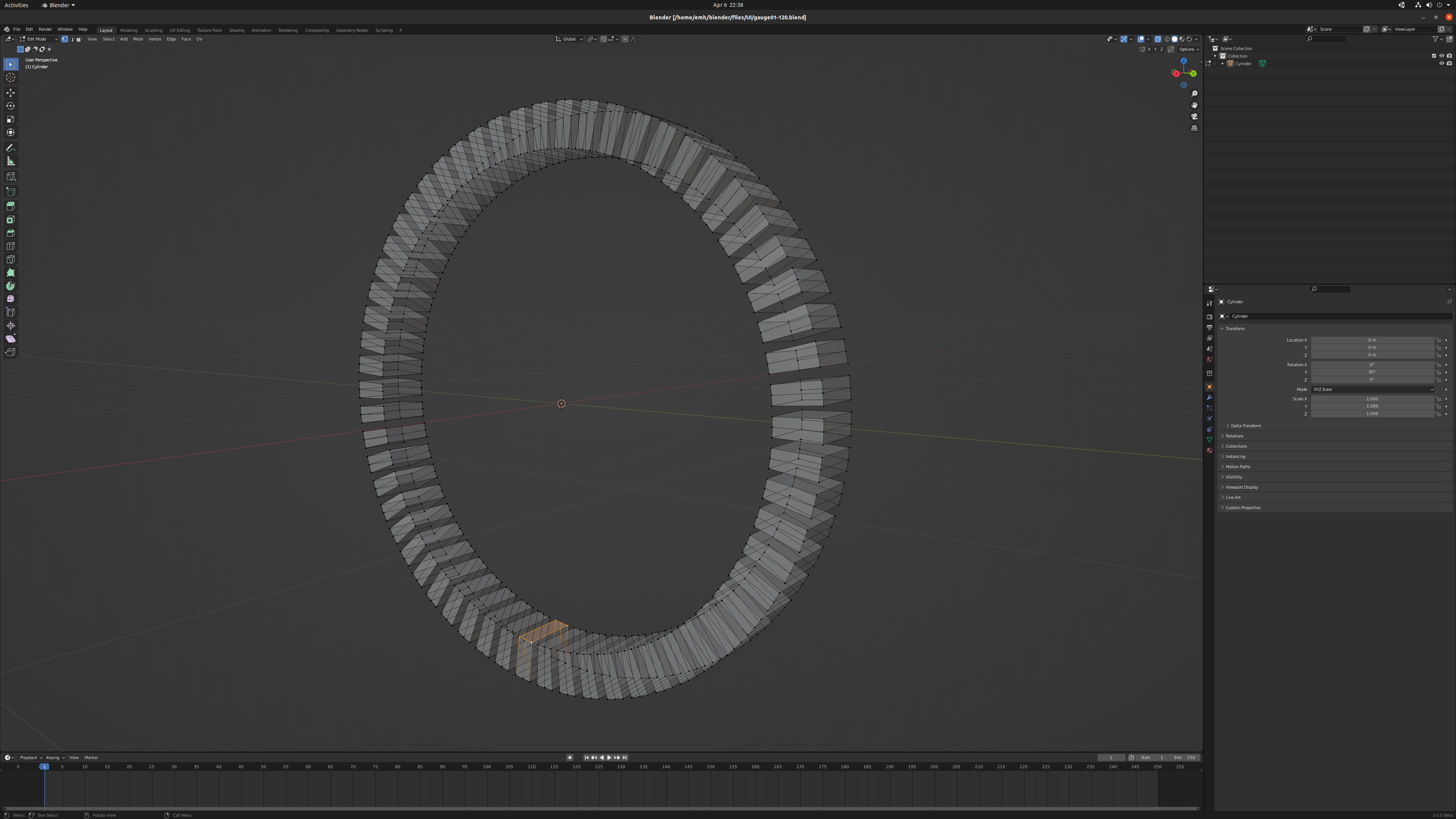The image size is (1456, 819).
Task: Select the Transform tool
Action: pyautogui.click(x=11, y=132)
